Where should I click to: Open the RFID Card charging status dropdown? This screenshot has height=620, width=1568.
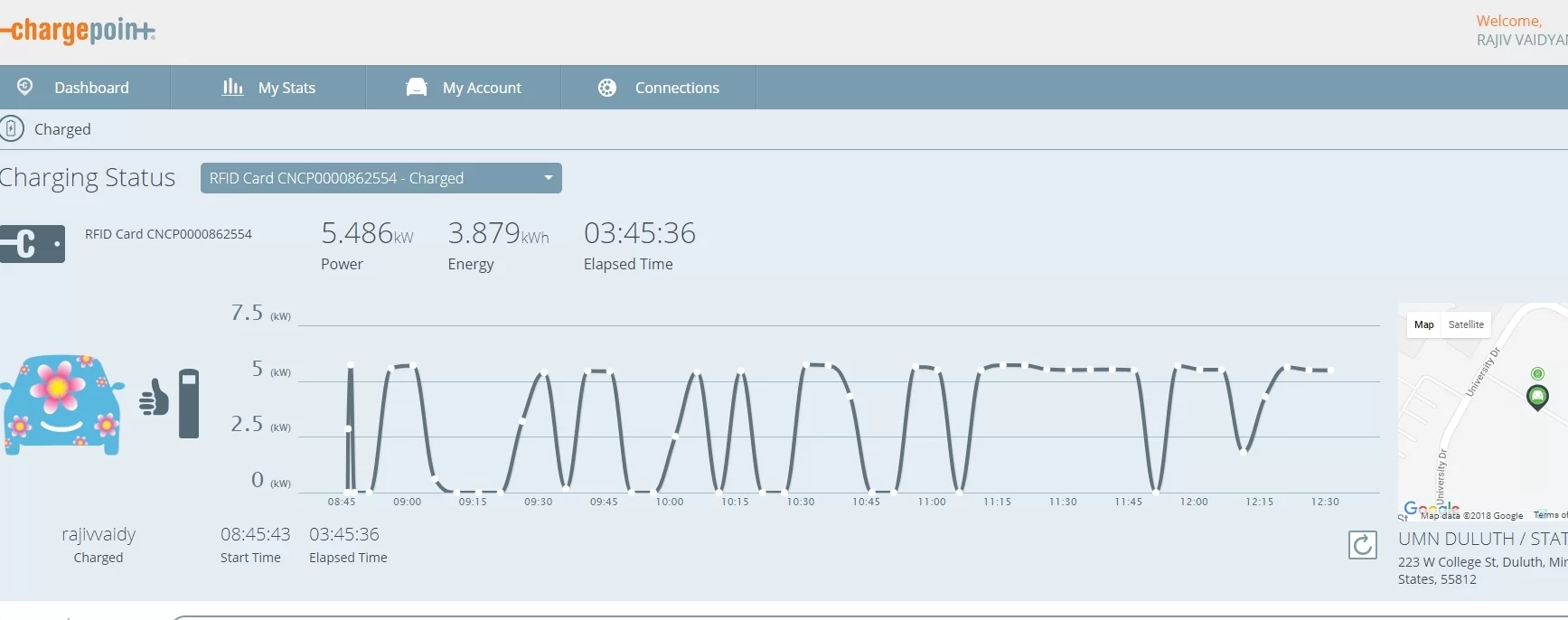pos(380,178)
